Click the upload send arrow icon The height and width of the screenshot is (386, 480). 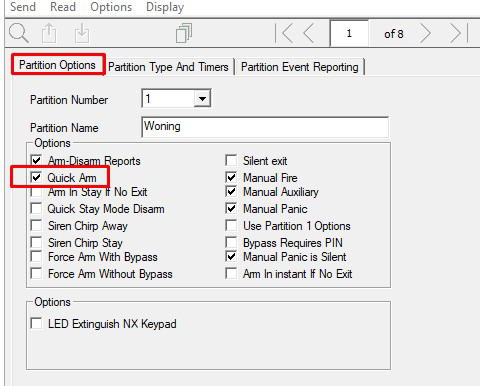[49, 33]
